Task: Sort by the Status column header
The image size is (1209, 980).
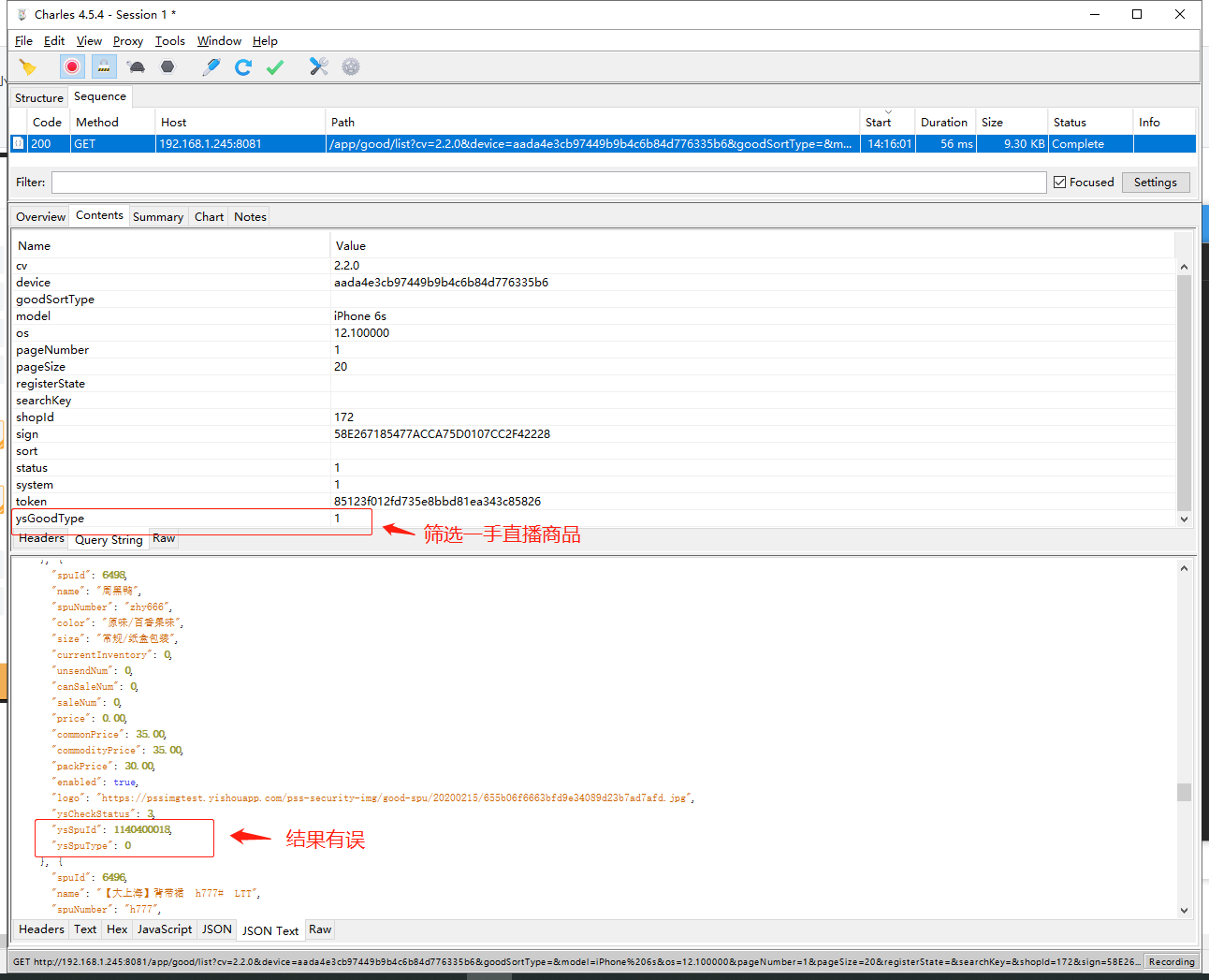Action: point(1090,122)
